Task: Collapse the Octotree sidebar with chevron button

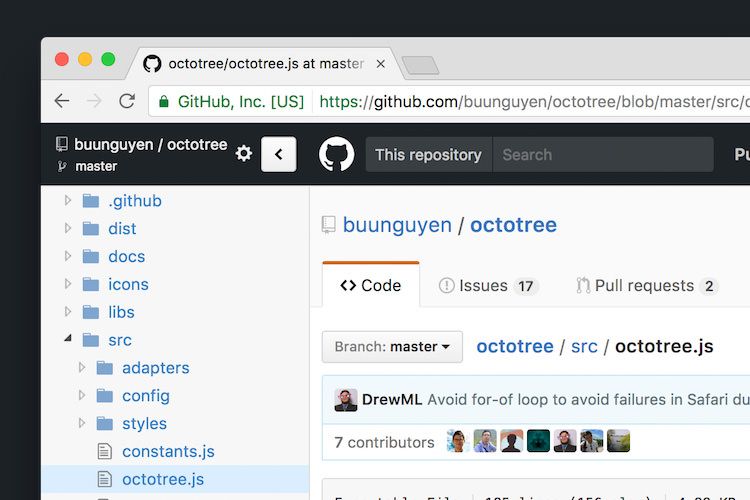Action: tap(279, 154)
